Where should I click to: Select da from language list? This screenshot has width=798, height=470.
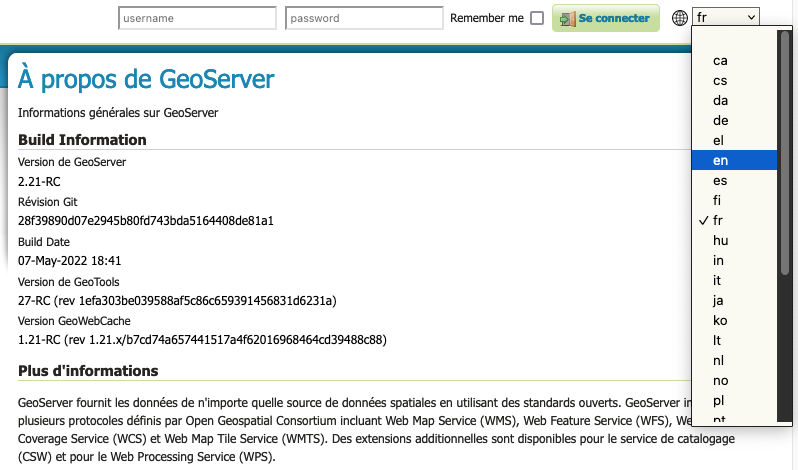coord(734,101)
